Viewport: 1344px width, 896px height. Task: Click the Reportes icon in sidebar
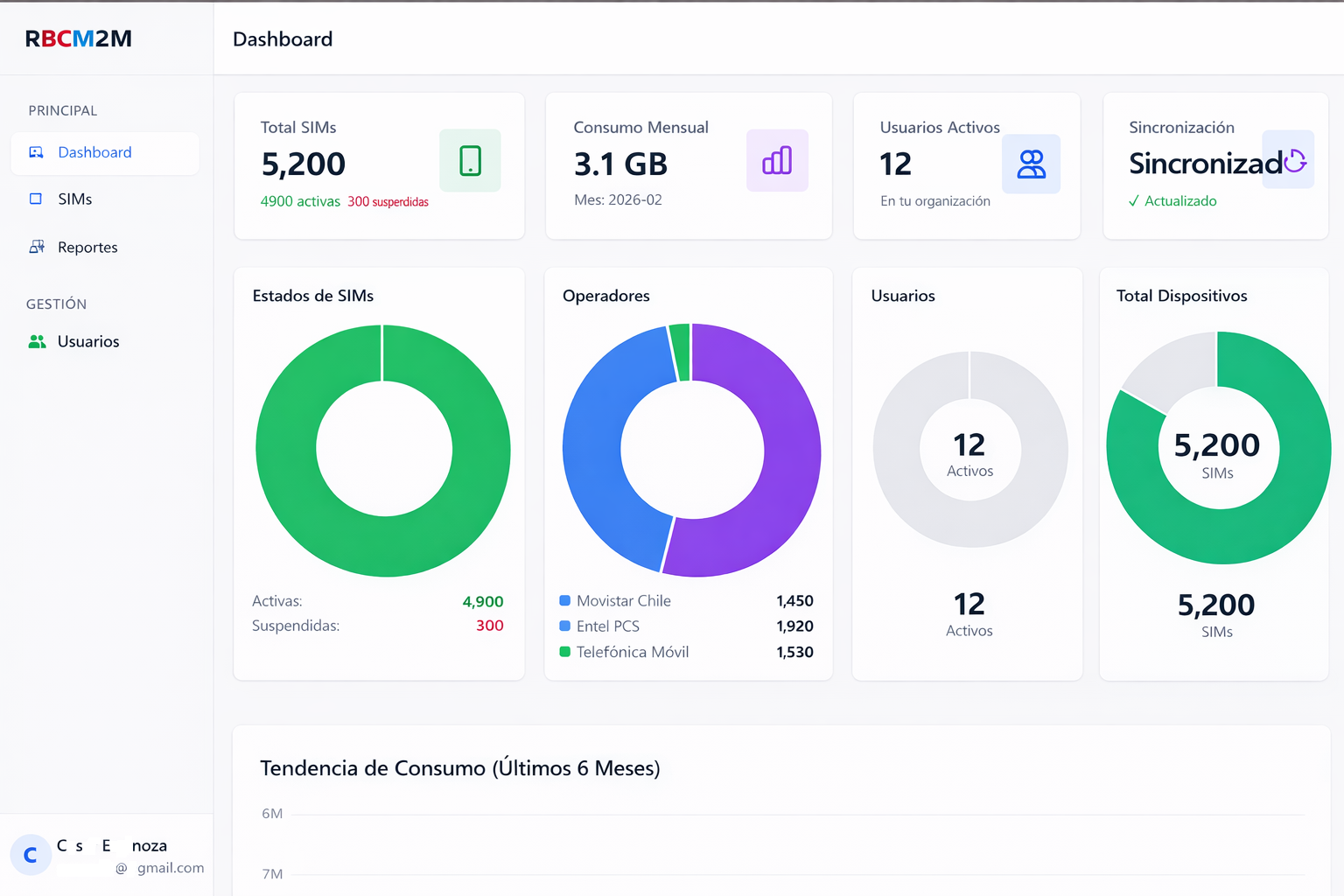37,247
